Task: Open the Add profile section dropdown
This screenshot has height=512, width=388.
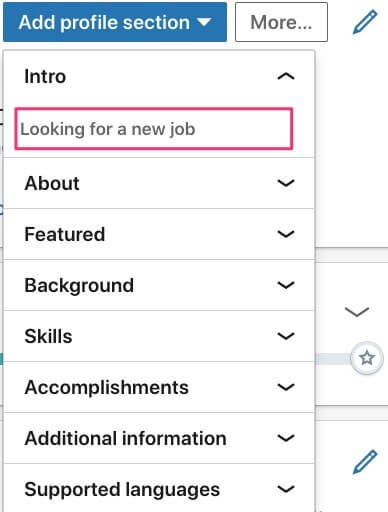Action: point(115,22)
